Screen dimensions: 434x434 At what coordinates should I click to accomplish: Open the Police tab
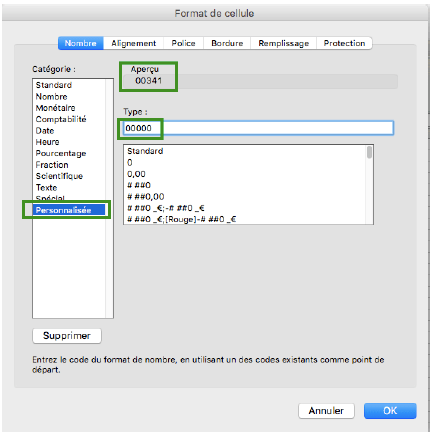[183, 43]
